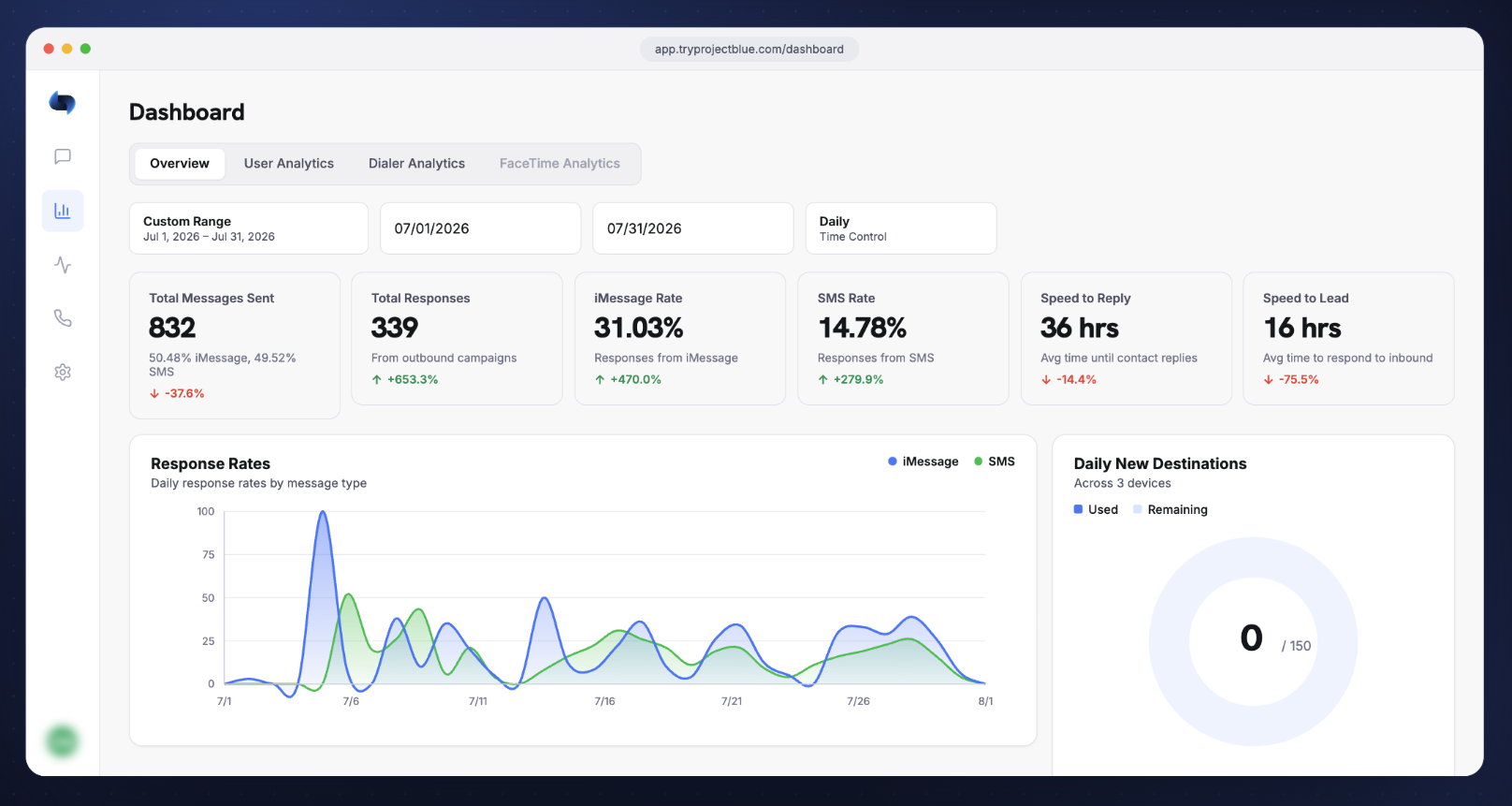
Task: Select the bar chart analytics sidebar icon
Action: coord(63,211)
